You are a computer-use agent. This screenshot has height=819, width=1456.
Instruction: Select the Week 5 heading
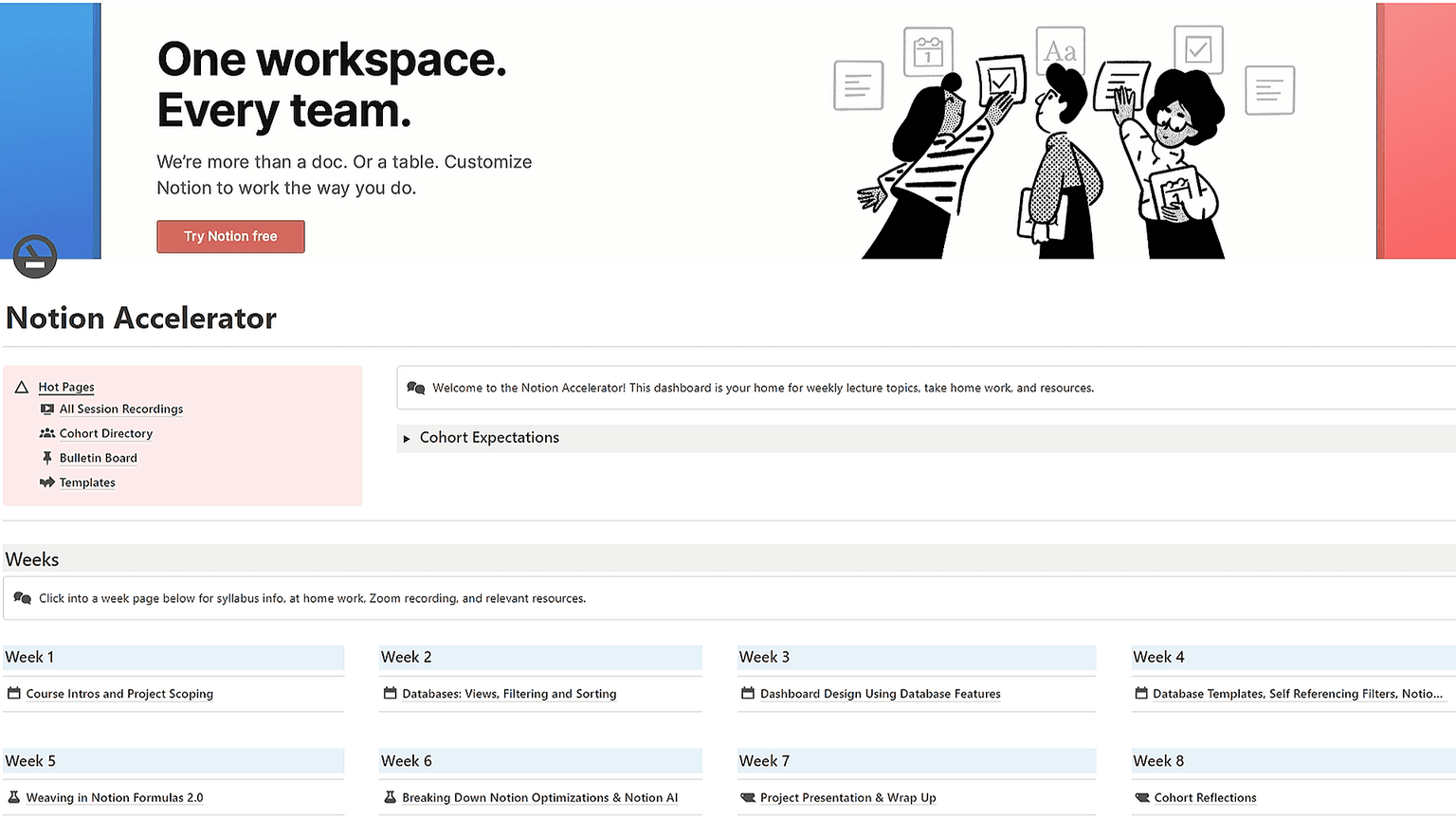coord(30,761)
